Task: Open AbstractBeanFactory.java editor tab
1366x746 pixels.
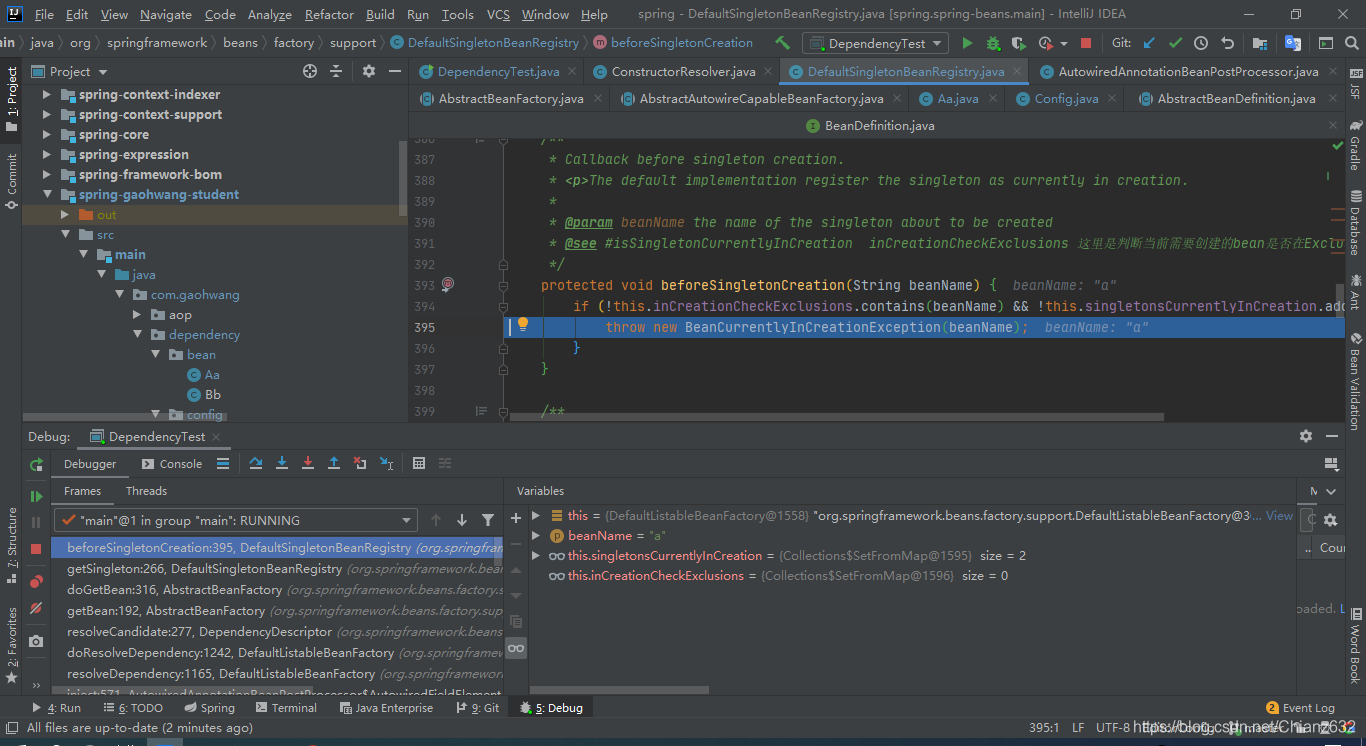Action: tap(511, 99)
